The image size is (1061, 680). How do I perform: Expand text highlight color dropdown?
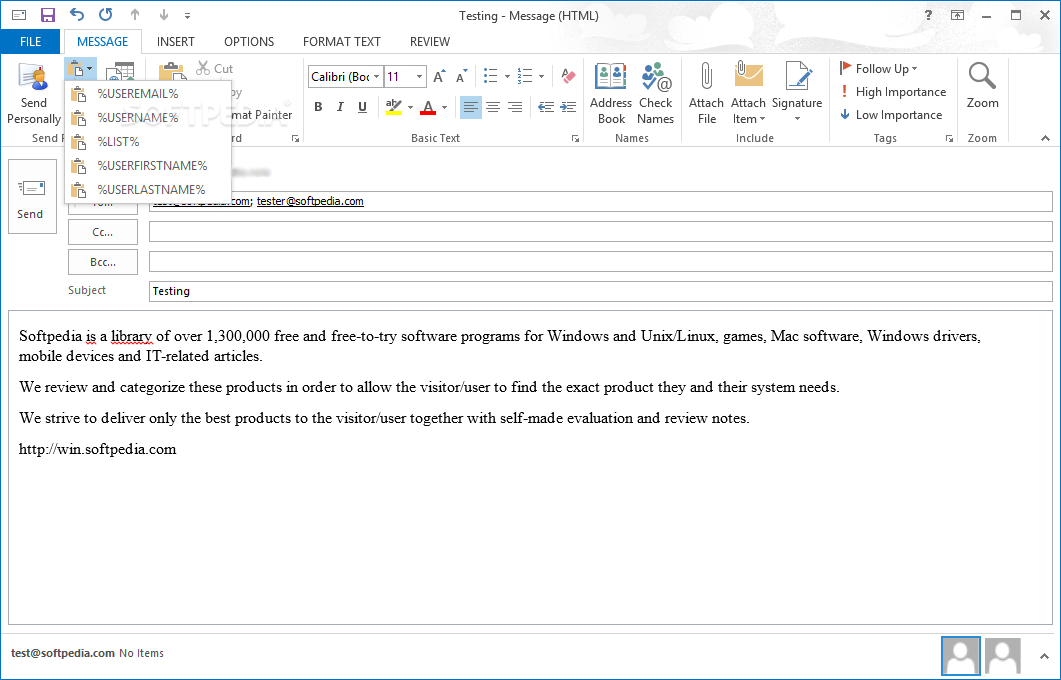point(410,107)
